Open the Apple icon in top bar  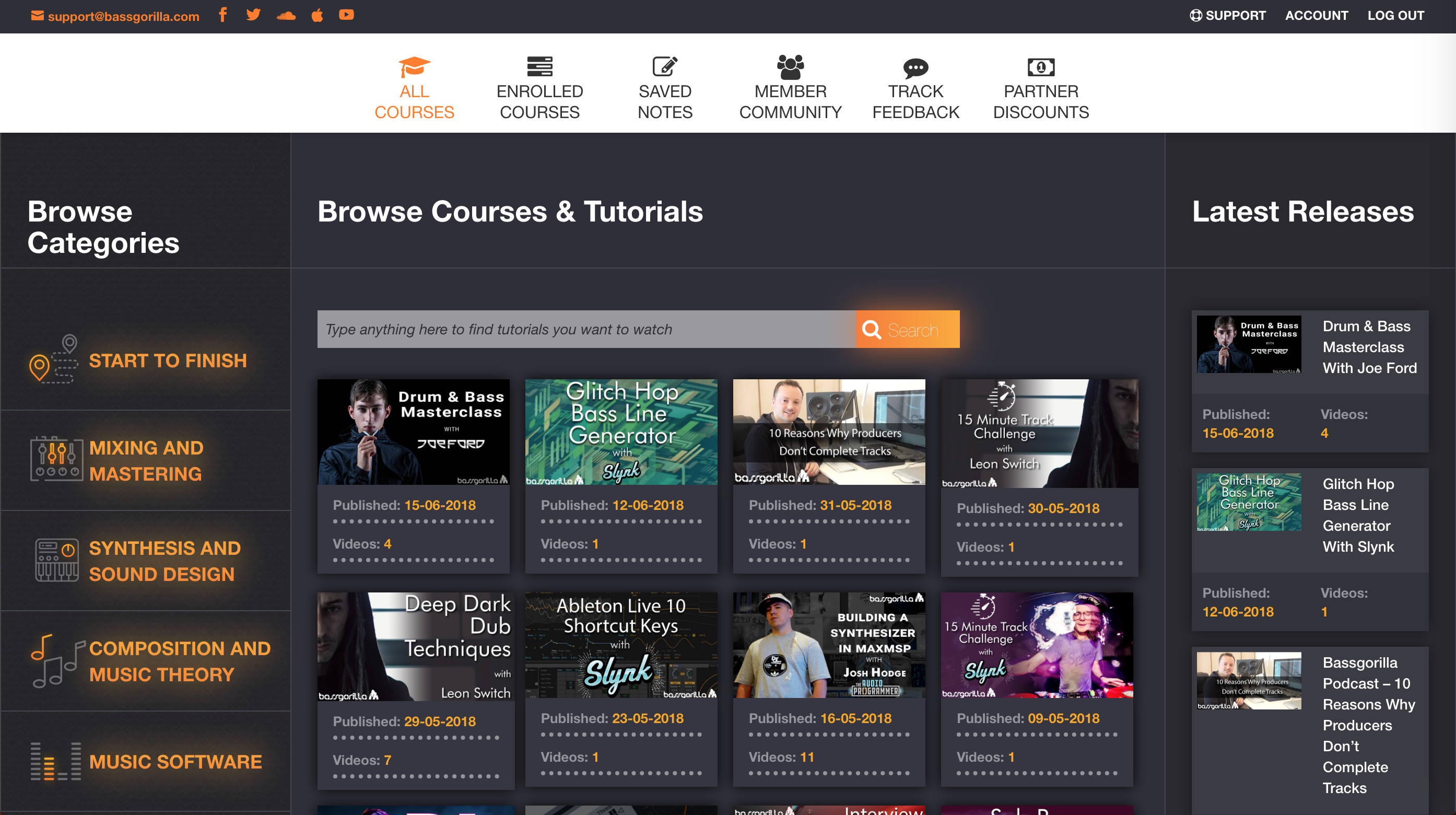coord(317,15)
